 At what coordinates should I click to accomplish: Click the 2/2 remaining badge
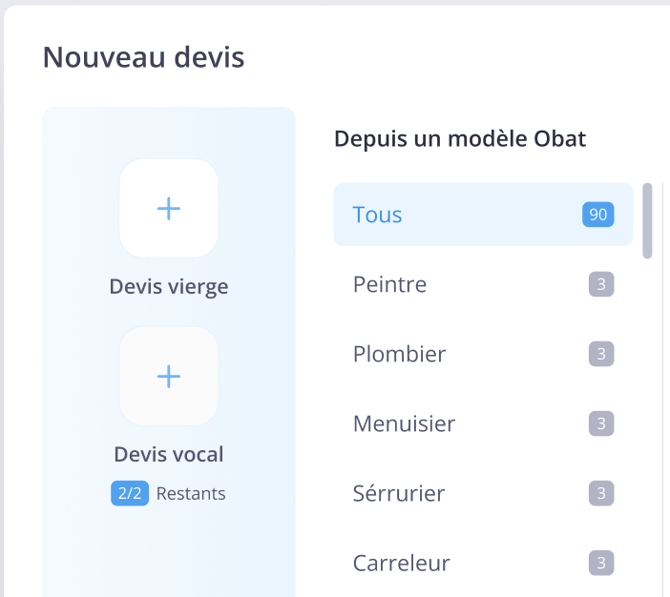pyautogui.click(x=130, y=493)
